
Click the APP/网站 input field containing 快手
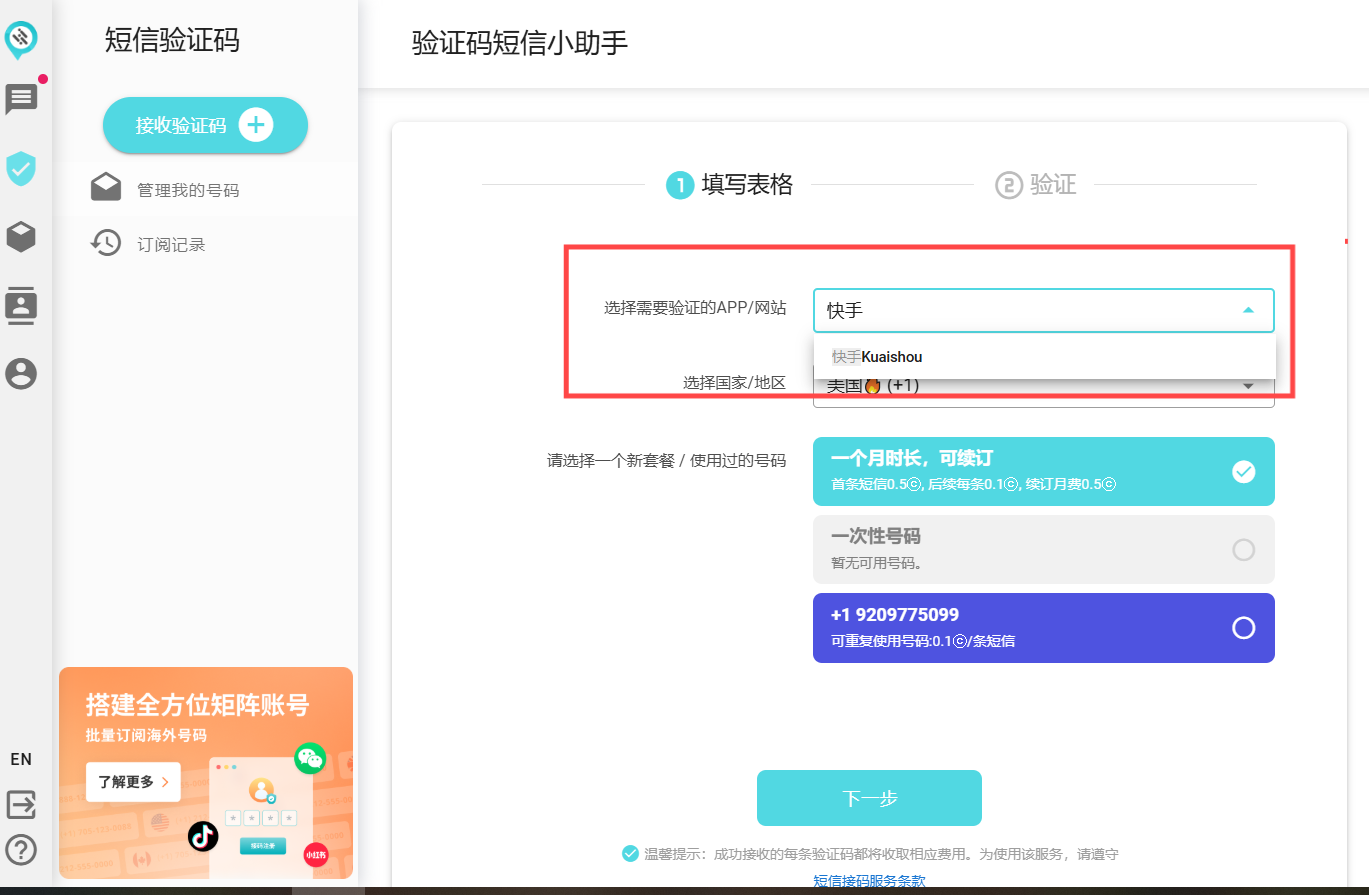[x=1044, y=311]
